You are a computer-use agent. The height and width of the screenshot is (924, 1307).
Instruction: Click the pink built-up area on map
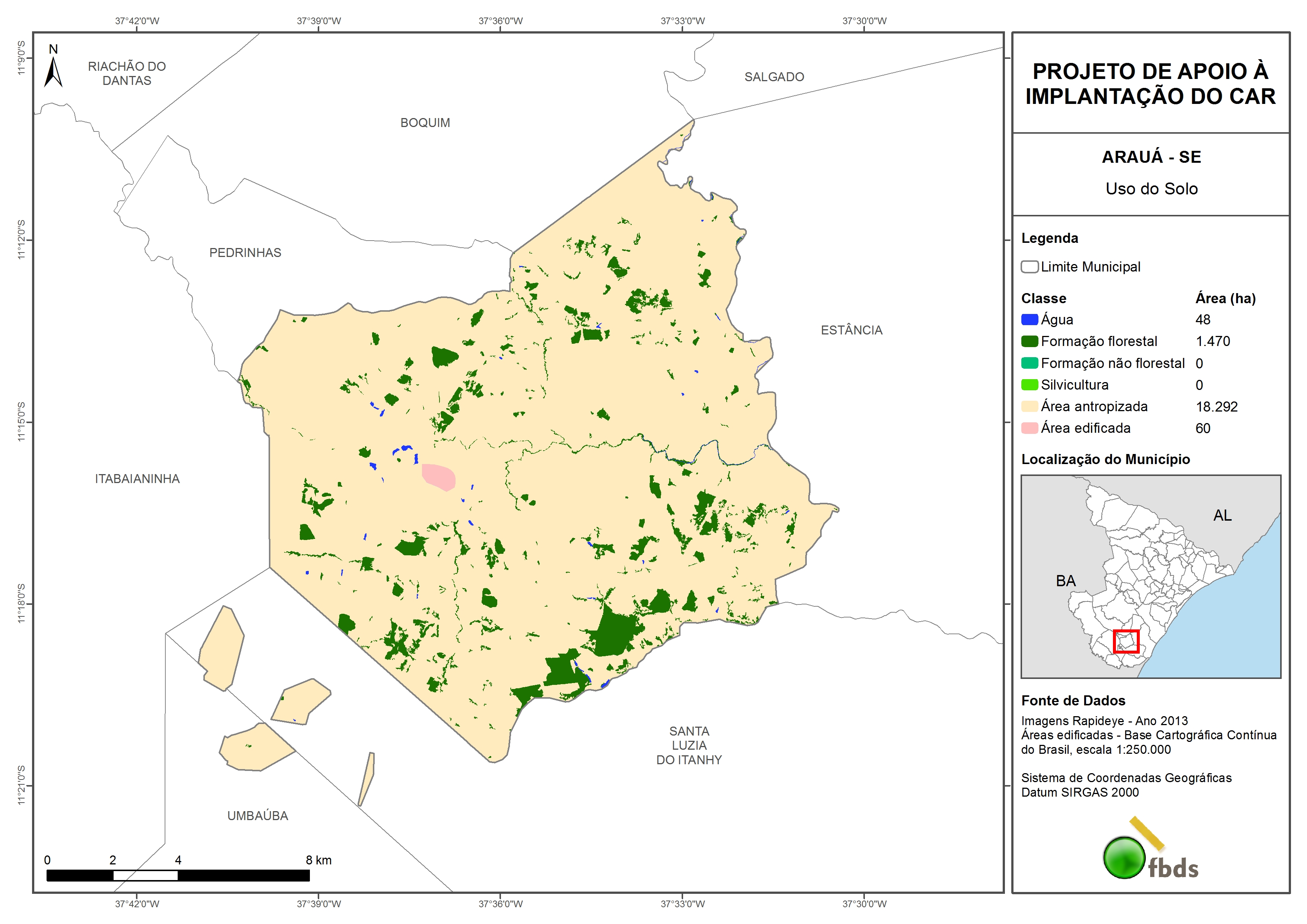pyautogui.click(x=438, y=476)
